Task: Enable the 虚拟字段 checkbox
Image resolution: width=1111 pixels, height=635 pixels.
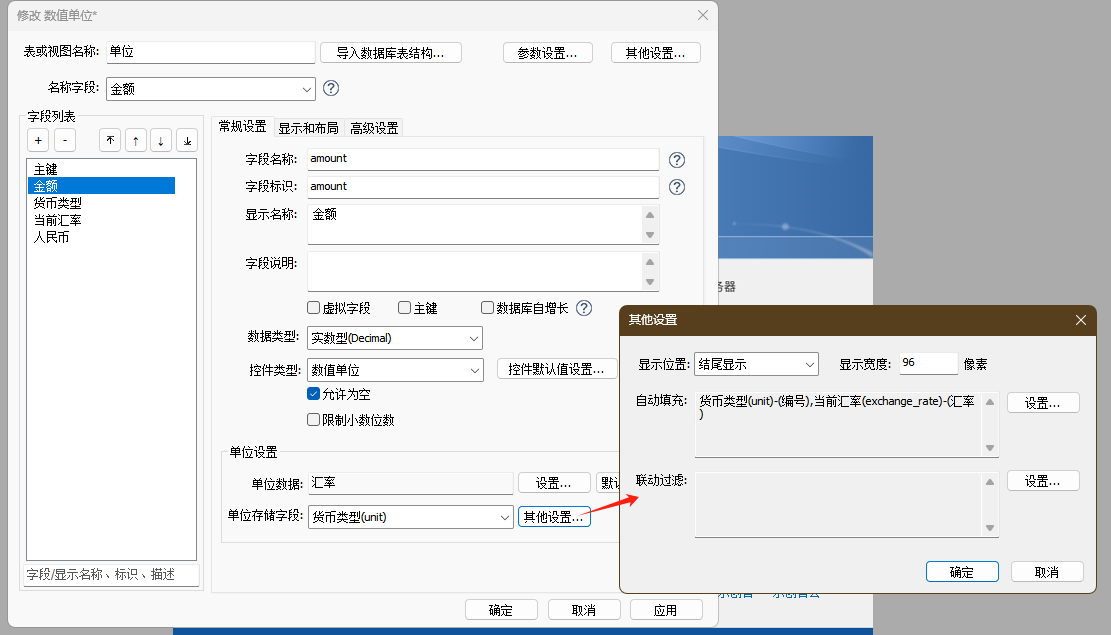Action: [314, 308]
